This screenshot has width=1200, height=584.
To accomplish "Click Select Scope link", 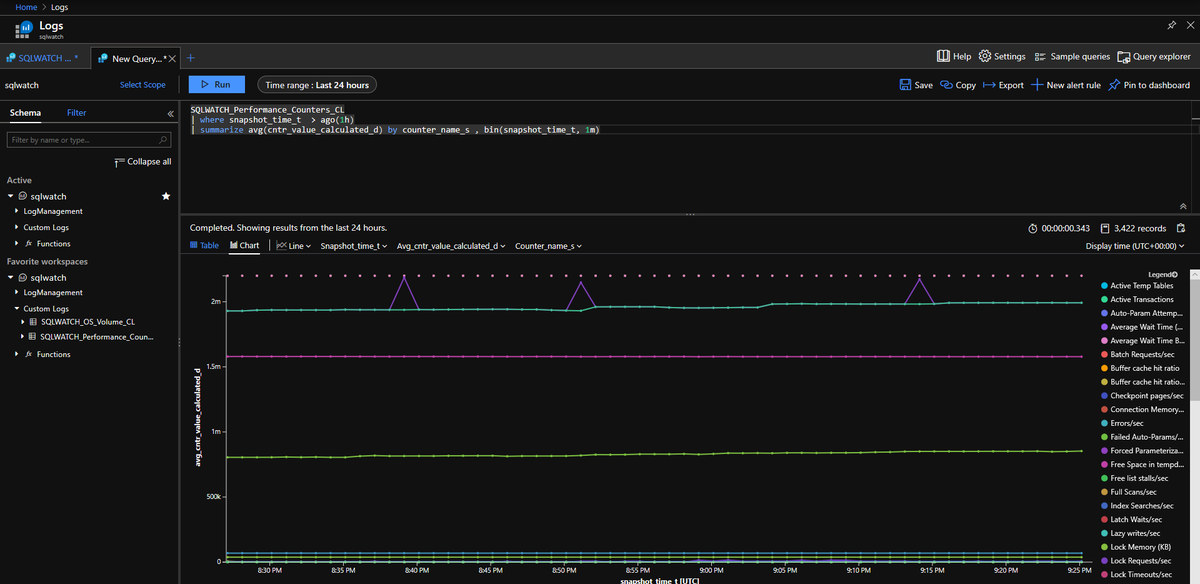I will 143,85.
